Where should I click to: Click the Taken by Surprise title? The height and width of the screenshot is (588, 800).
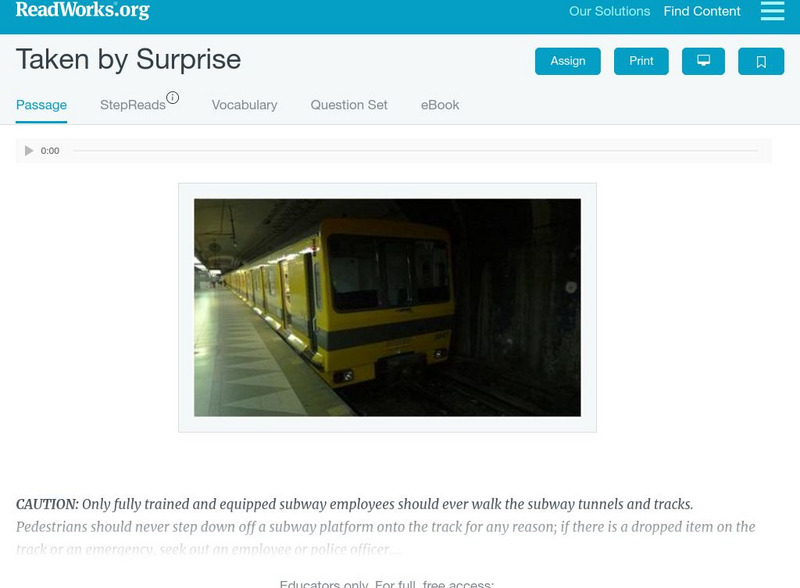(x=129, y=60)
